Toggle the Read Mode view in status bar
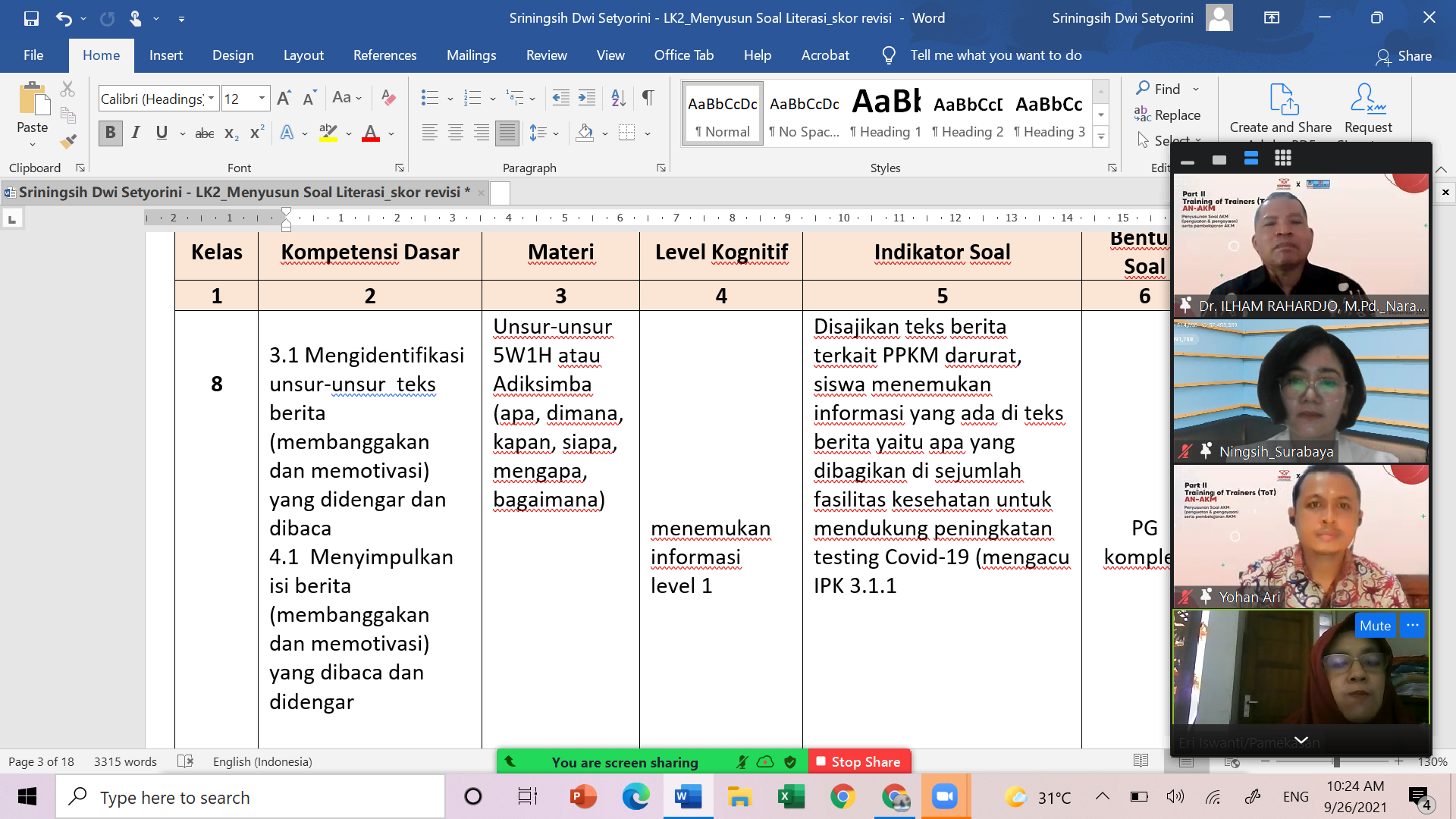 point(1141,761)
